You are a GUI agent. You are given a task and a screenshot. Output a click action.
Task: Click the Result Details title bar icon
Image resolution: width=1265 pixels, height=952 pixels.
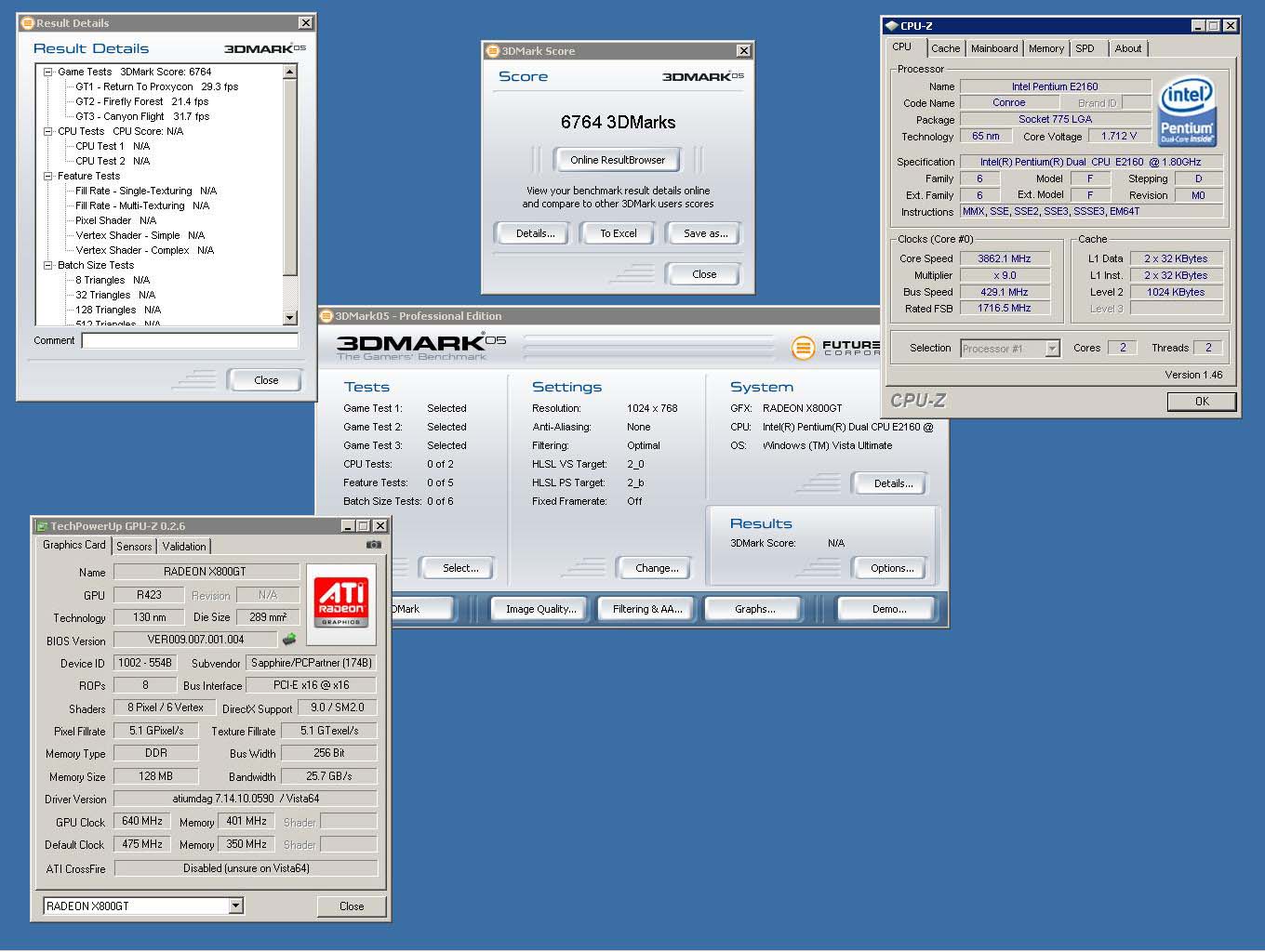point(28,23)
